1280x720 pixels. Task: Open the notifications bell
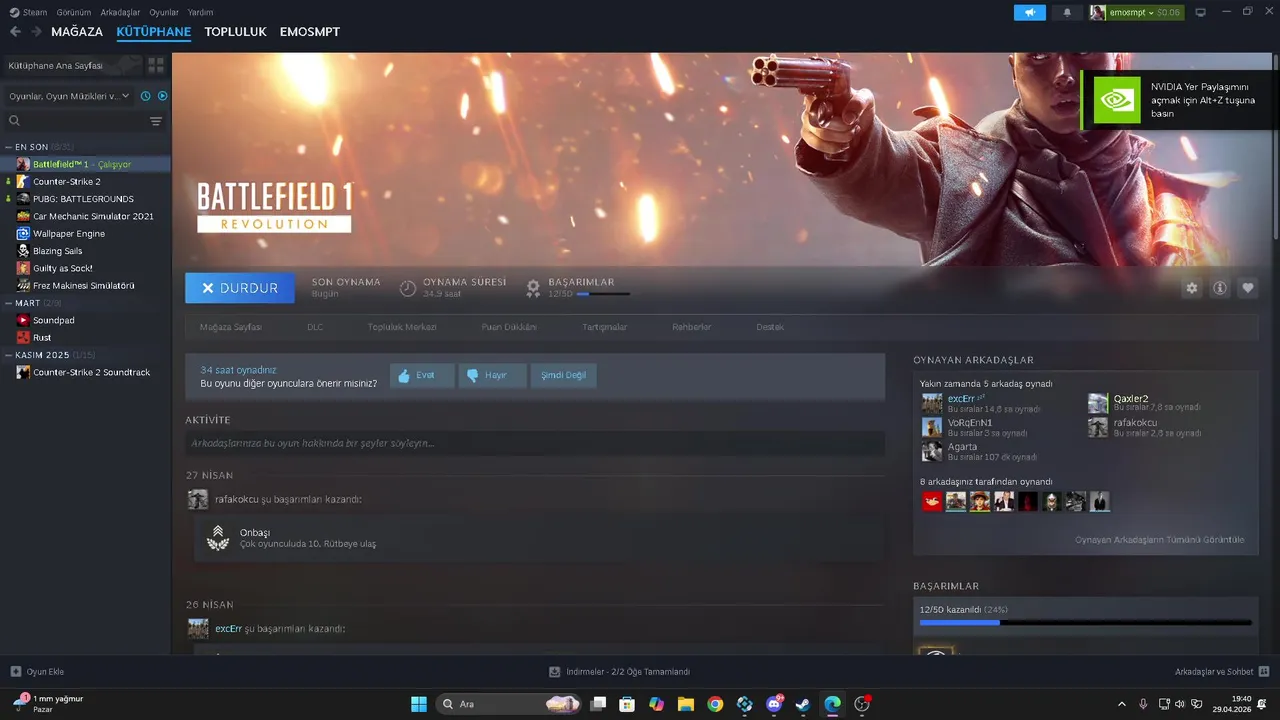(x=1067, y=12)
